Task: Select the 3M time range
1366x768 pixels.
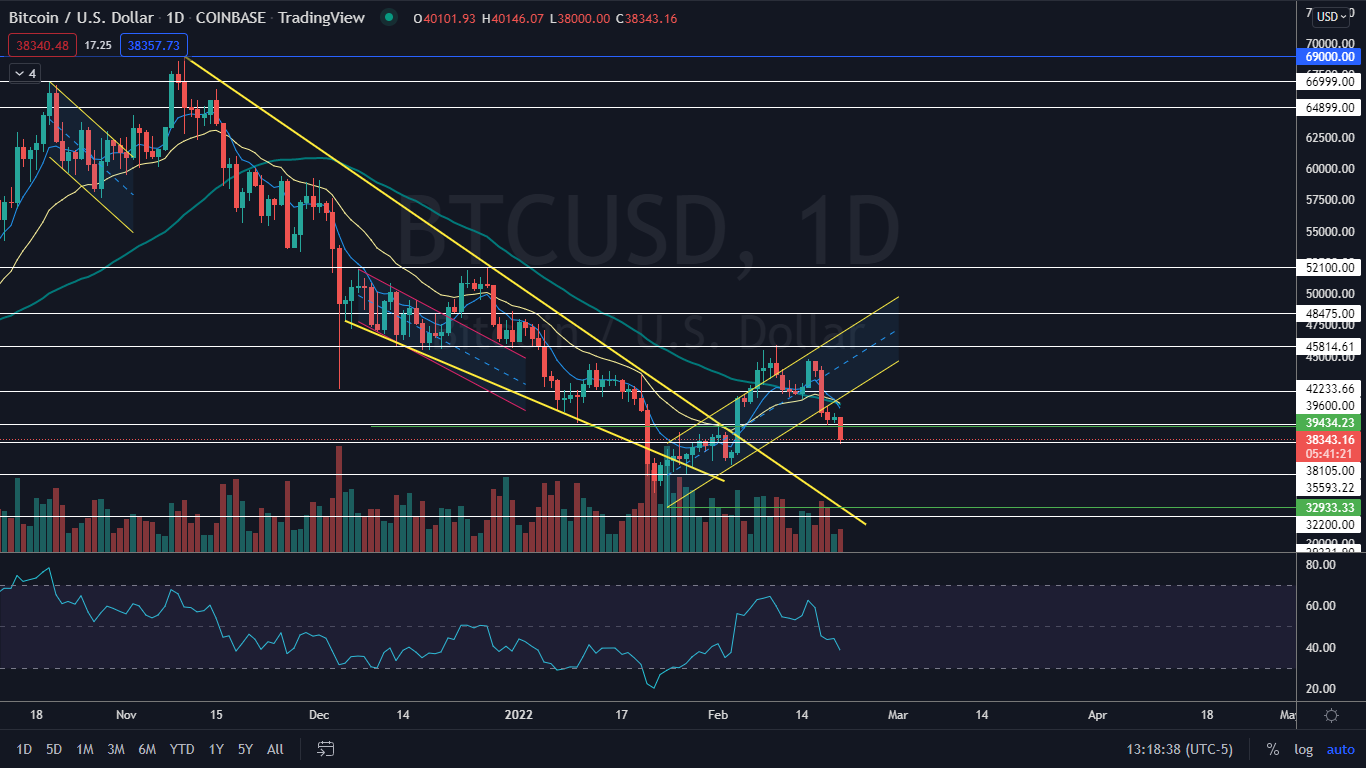Action: 116,749
